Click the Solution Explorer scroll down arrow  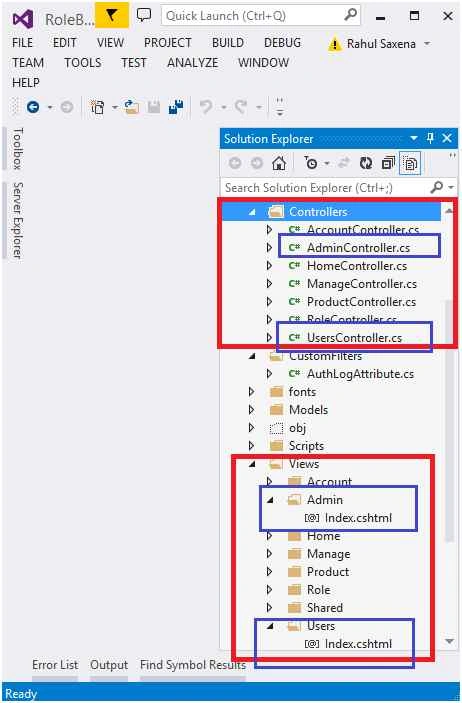(x=449, y=641)
